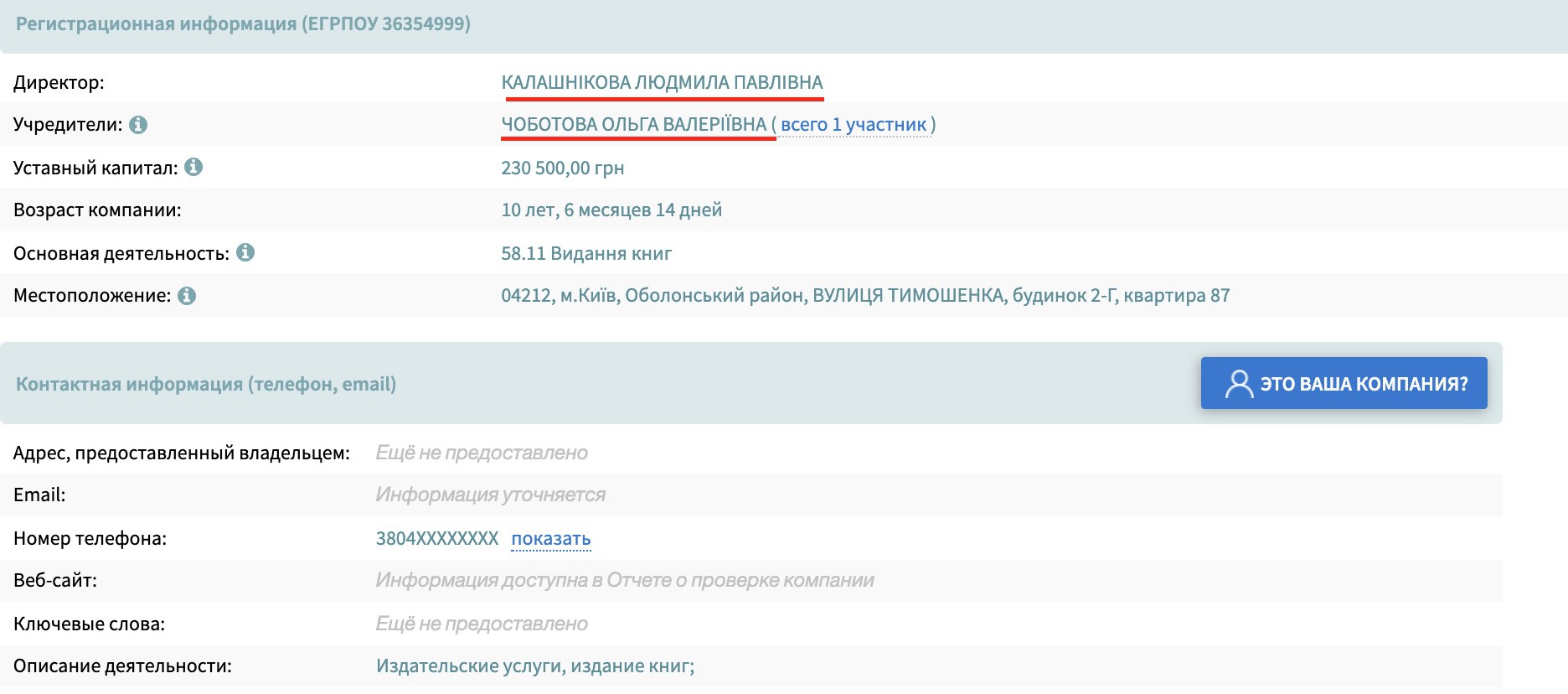Viewport: 1568px width, 694px height.
Task: Click the company address in Київ
Action: [864, 296]
